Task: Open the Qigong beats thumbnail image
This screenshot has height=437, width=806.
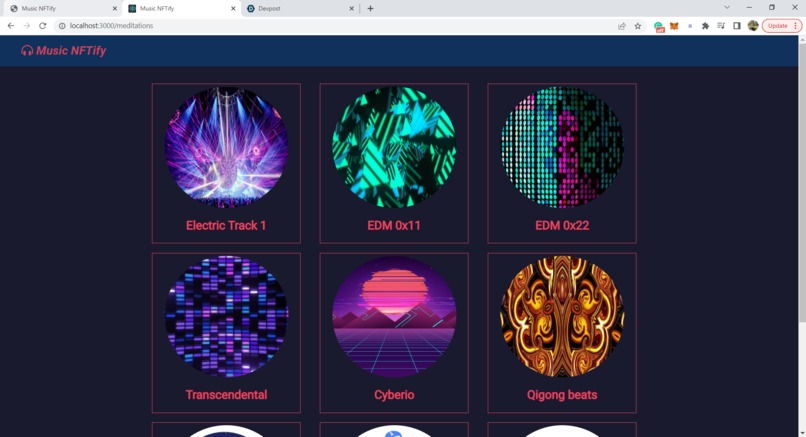Action: tap(562, 317)
